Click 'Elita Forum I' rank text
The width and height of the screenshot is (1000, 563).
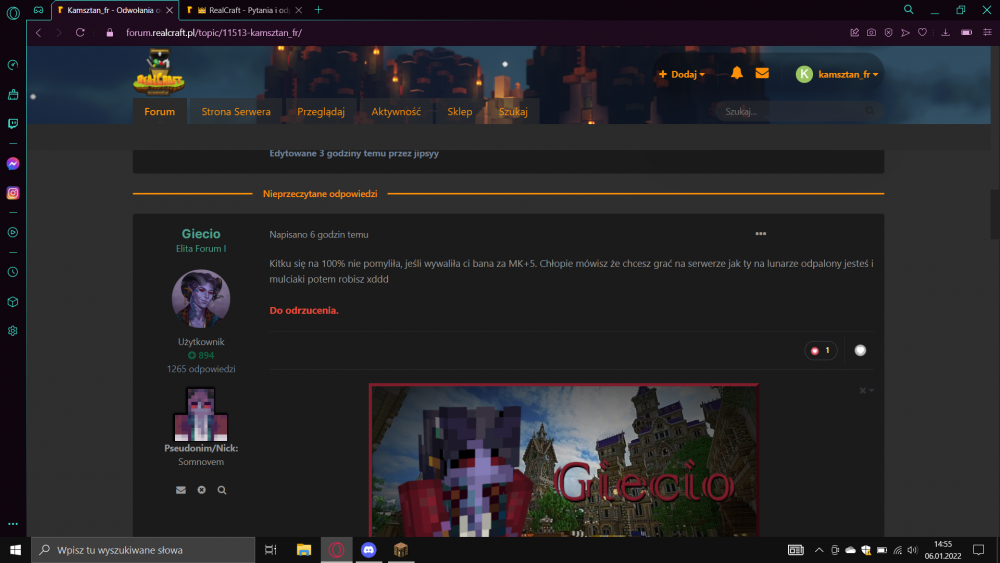click(201, 249)
